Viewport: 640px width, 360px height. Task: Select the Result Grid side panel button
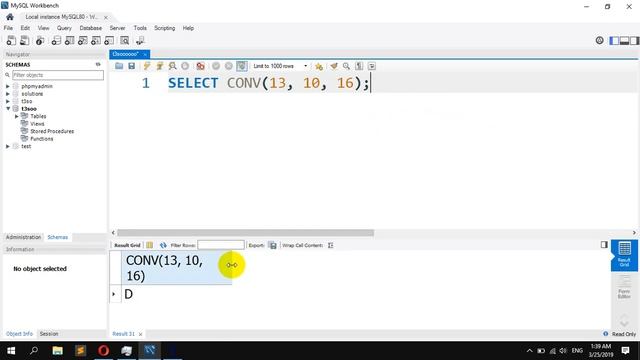[x=624, y=255]
